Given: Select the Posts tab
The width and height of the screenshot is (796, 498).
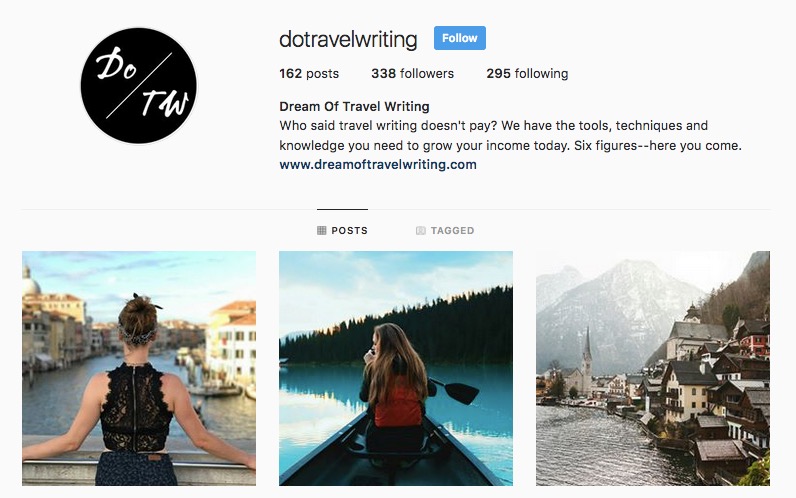Looking at the screenshot, I should (342, 230).
